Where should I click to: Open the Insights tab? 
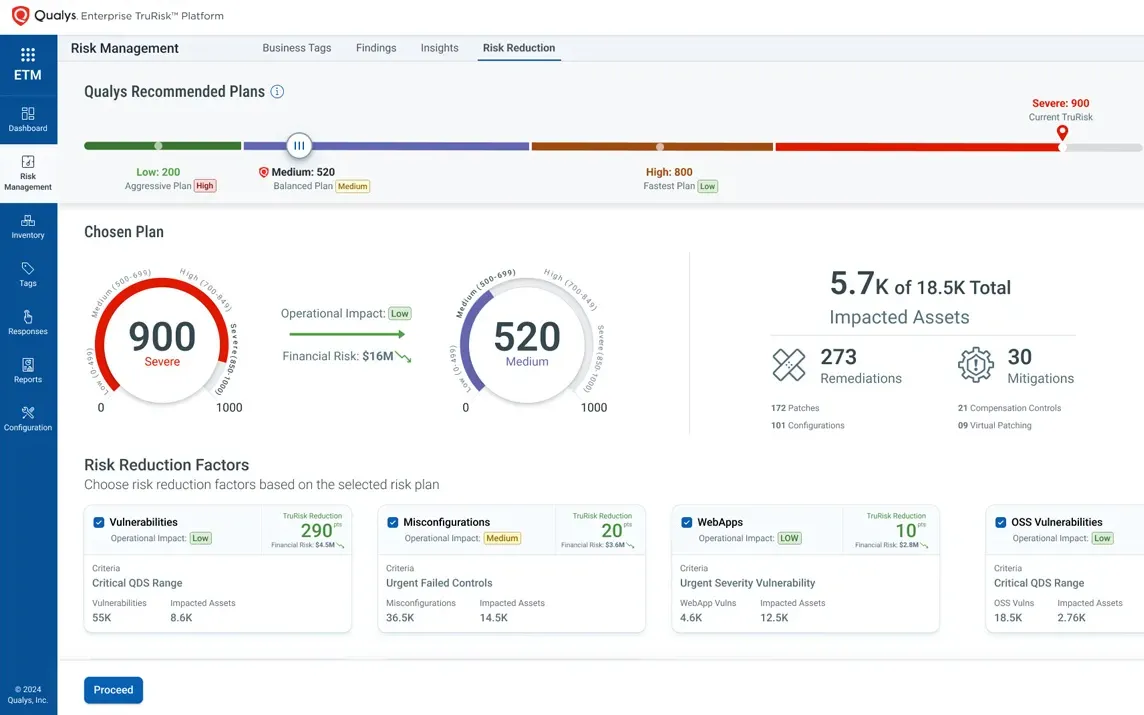pos(439,47)
